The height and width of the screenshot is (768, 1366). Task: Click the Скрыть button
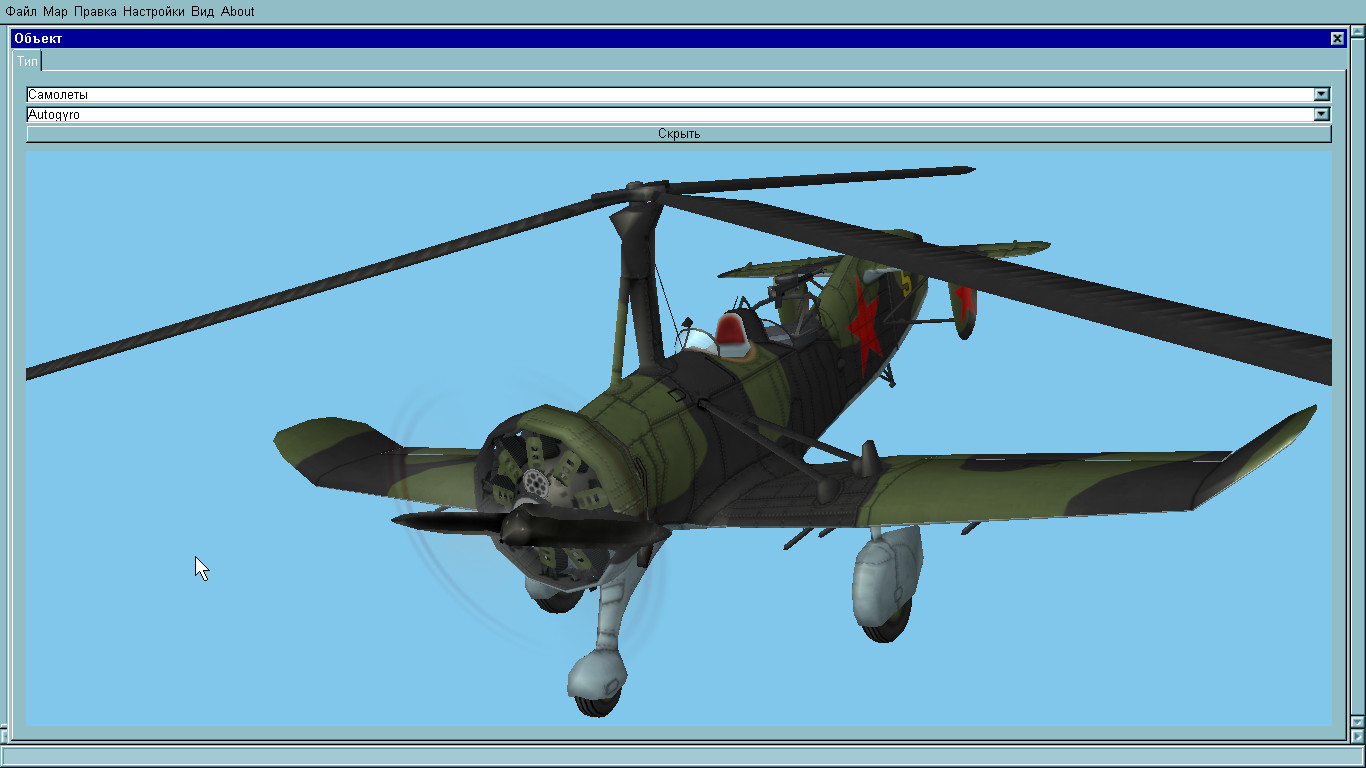[679, 134]
